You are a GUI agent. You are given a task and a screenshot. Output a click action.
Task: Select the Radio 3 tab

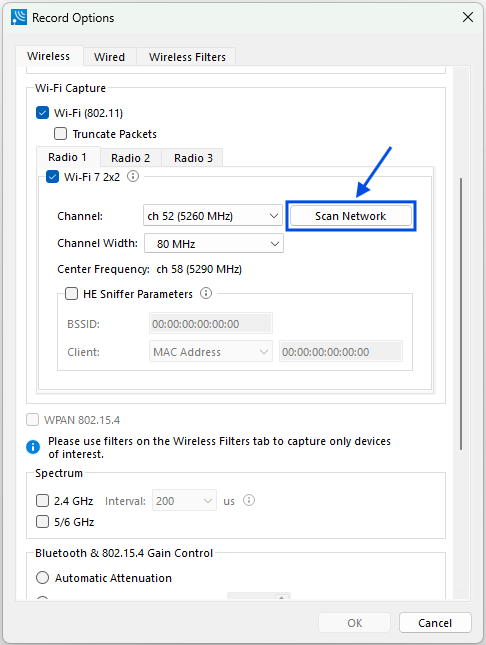tap(193, 158)
